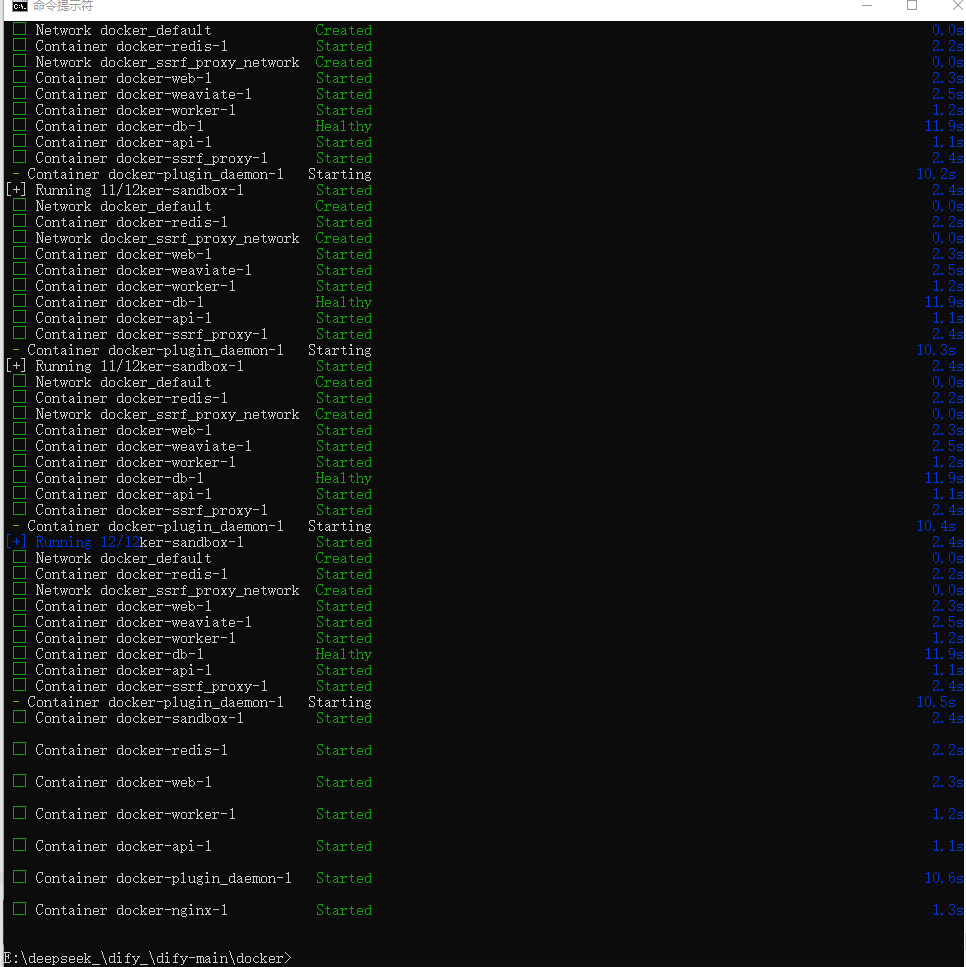Click the Starting status of docker-plugin_daemon-1

[339, 702]
